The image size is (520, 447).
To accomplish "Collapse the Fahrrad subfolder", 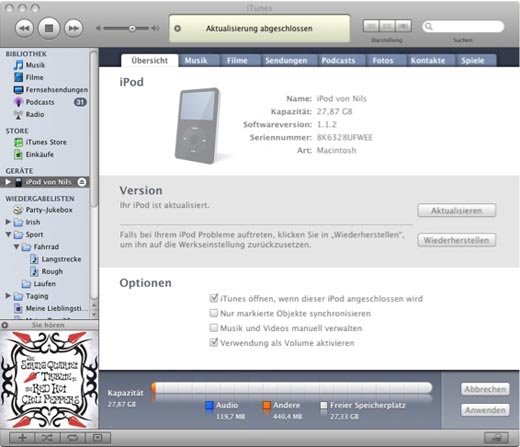I will [x=16, y=247].
